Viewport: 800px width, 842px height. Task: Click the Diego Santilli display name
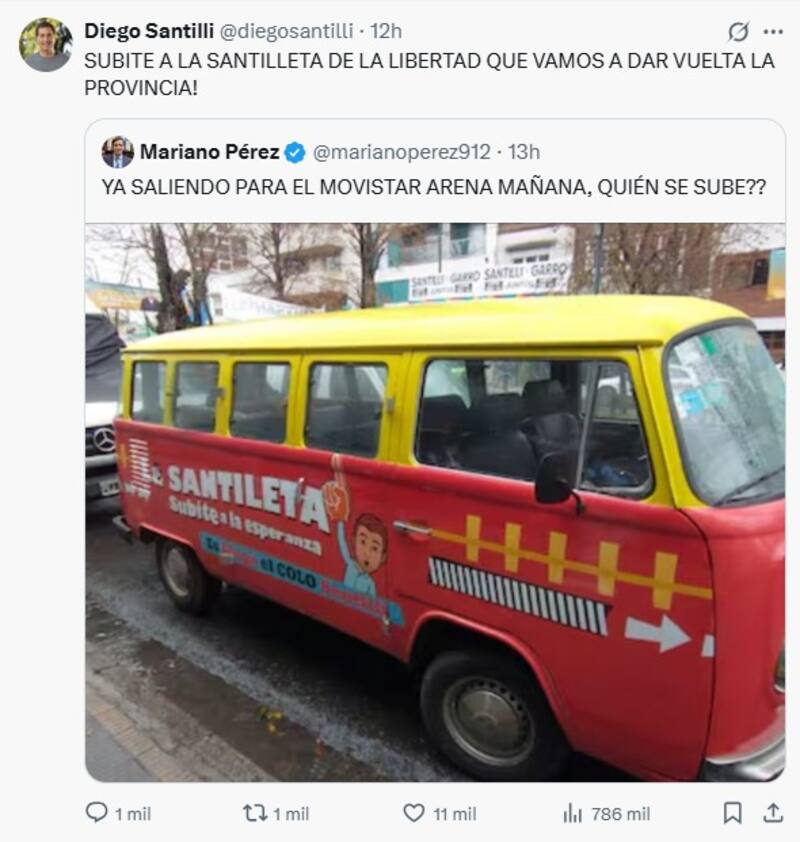[149, 31]
